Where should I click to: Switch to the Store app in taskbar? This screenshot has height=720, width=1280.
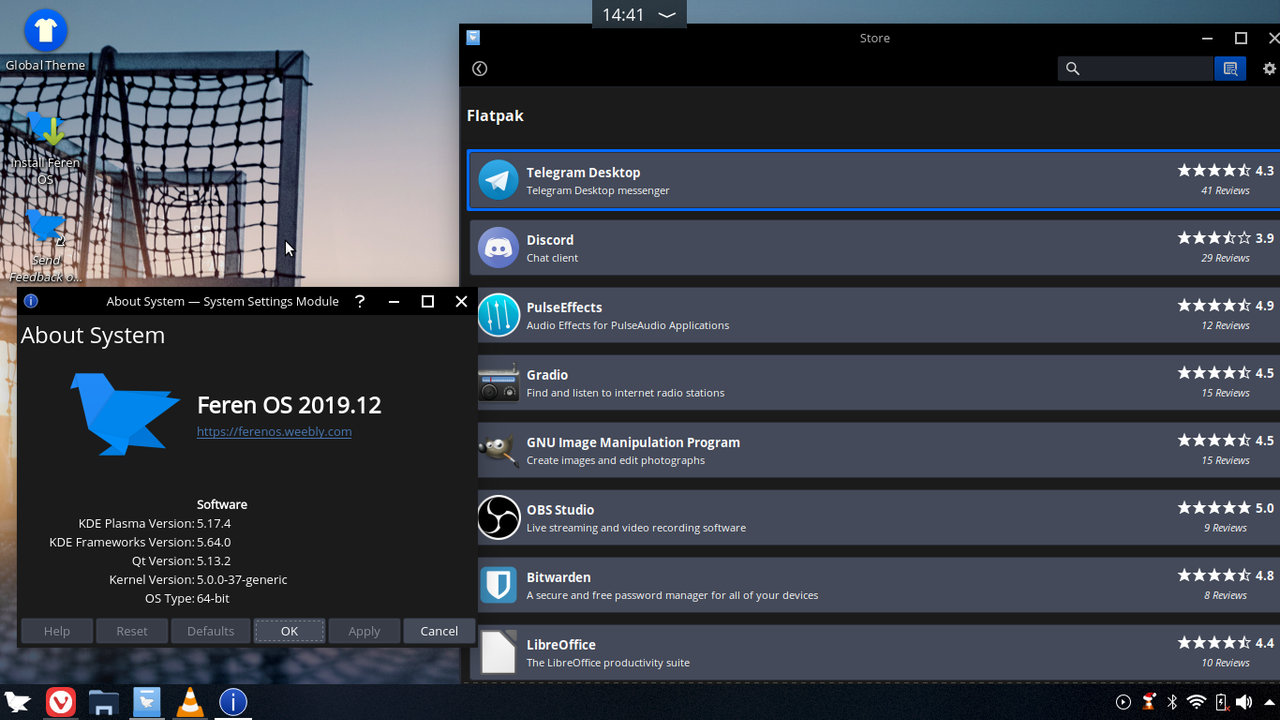(x=147, y=702)
